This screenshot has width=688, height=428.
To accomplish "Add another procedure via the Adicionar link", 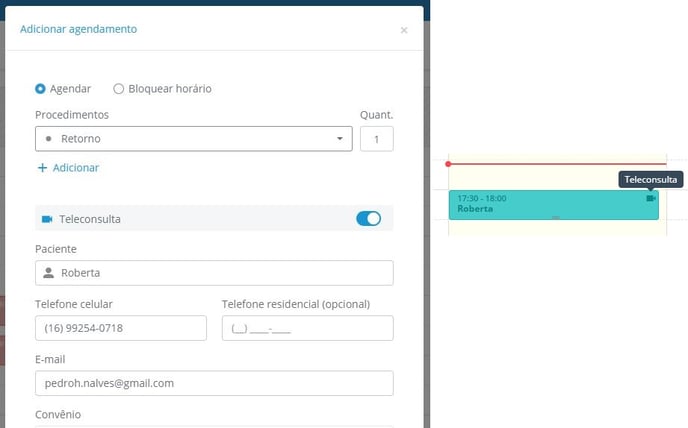I will point(68,168).
